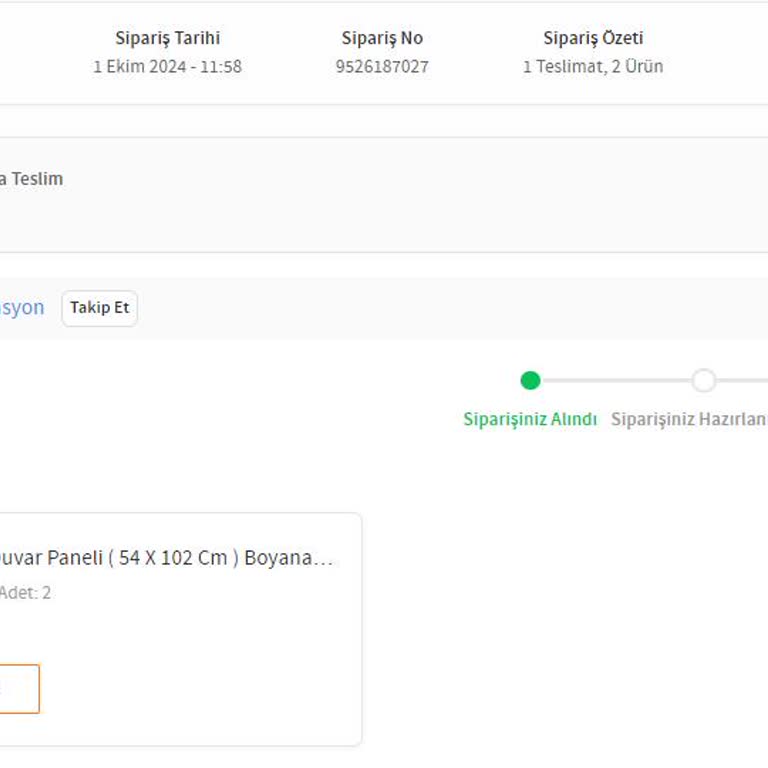Screen dimensions: 768x768
Task: Click the green Siparişiniz Alındı step dot
Action: (x=531, y=380)
